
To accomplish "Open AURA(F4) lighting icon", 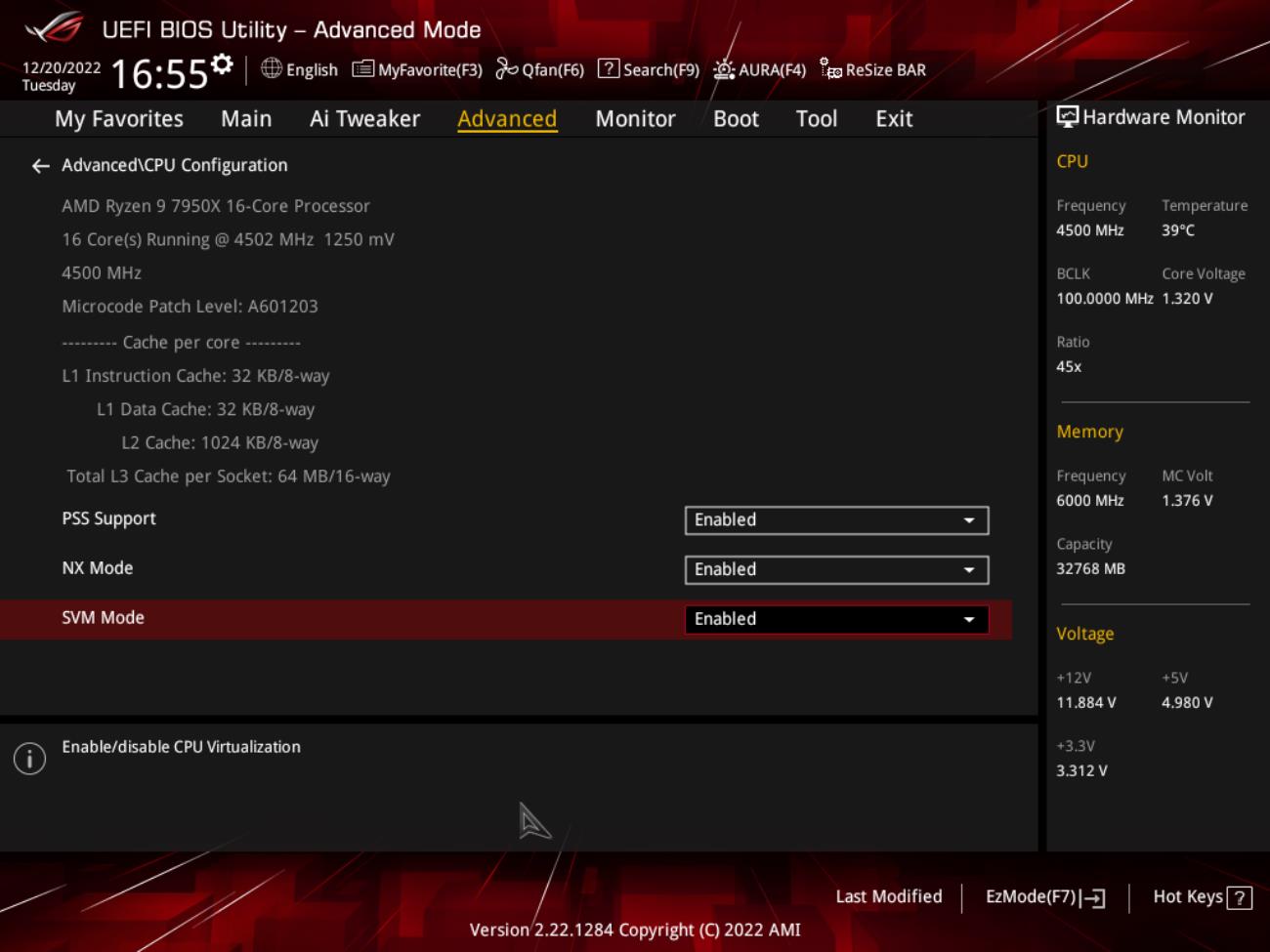I will (x=724, y=69).
